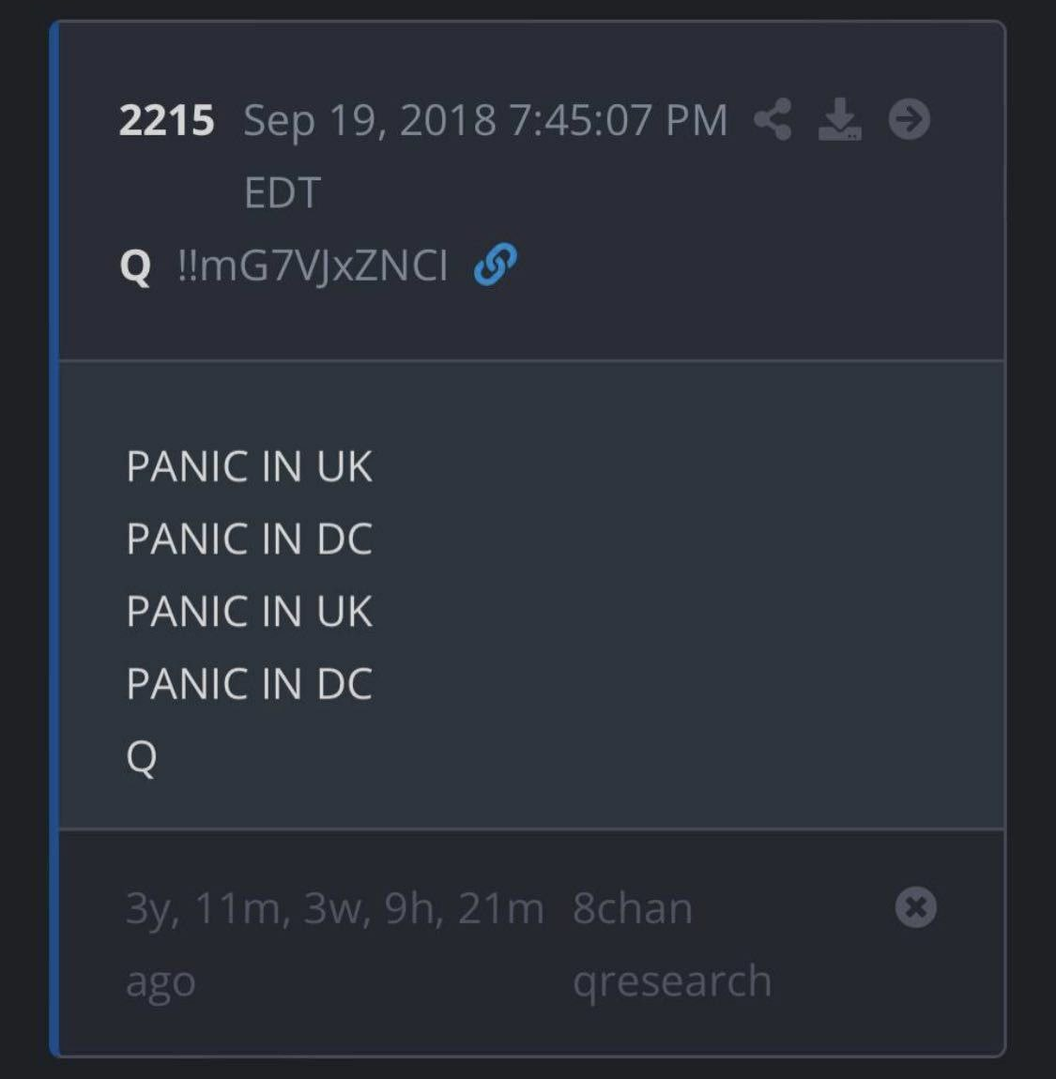Download the post via download icon
This screenshot has height=1079, width=1056.
(840, 119)
